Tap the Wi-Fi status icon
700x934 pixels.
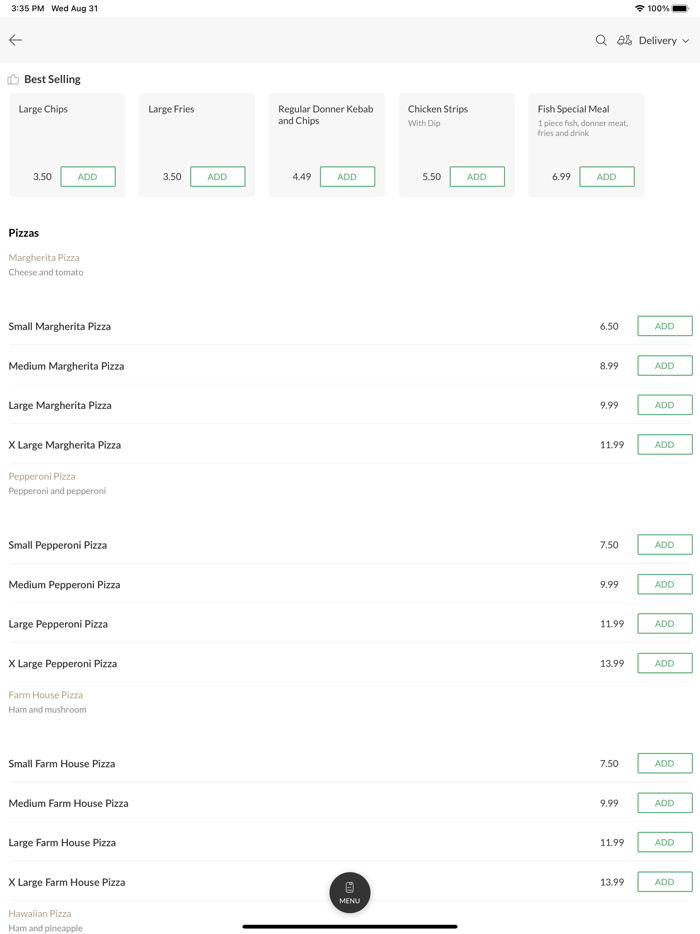tap(639, 8)
